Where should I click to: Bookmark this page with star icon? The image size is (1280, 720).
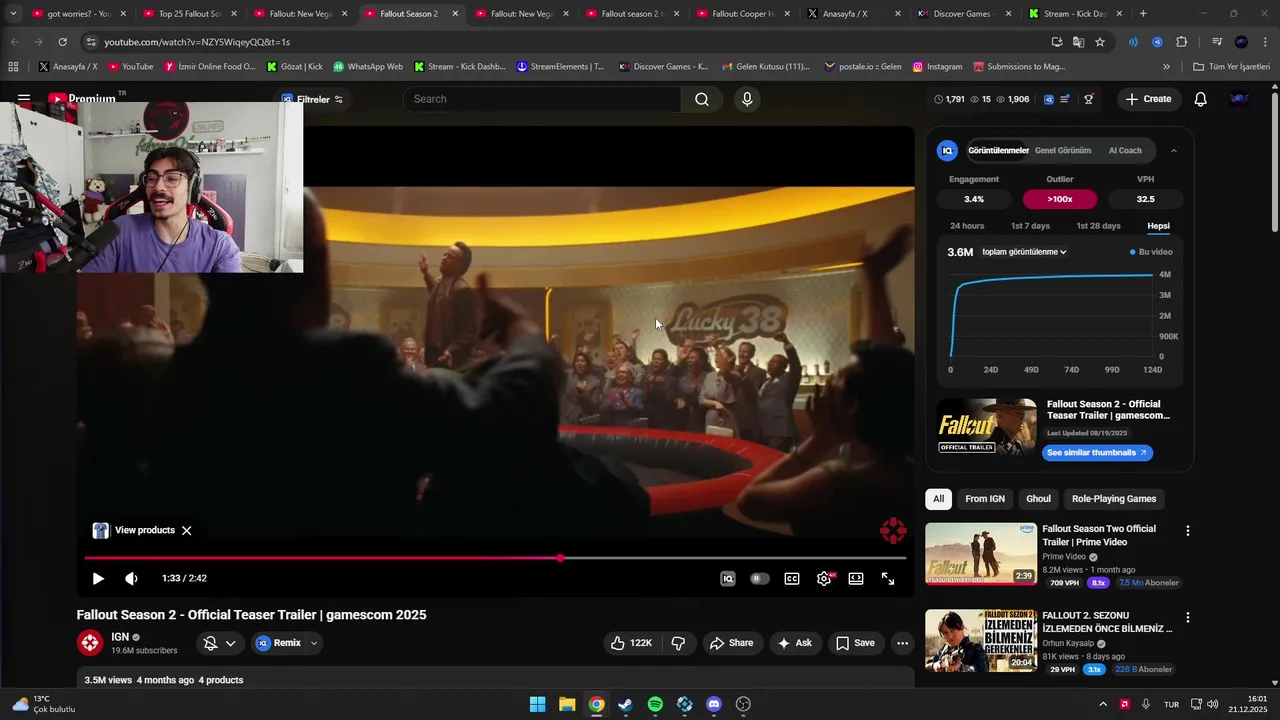point(1100,42)
